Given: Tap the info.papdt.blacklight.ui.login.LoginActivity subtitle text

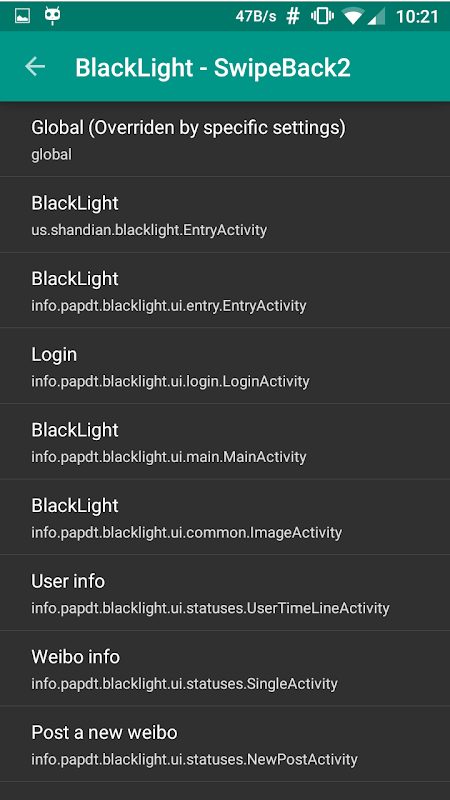Looking at the screenshot, I should (x=170, y=381).
